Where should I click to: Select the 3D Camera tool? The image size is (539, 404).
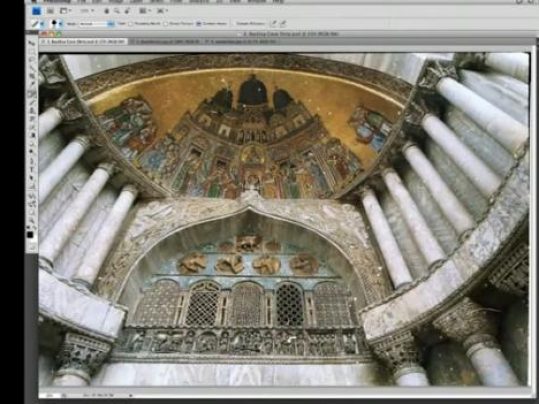point(32,203)
